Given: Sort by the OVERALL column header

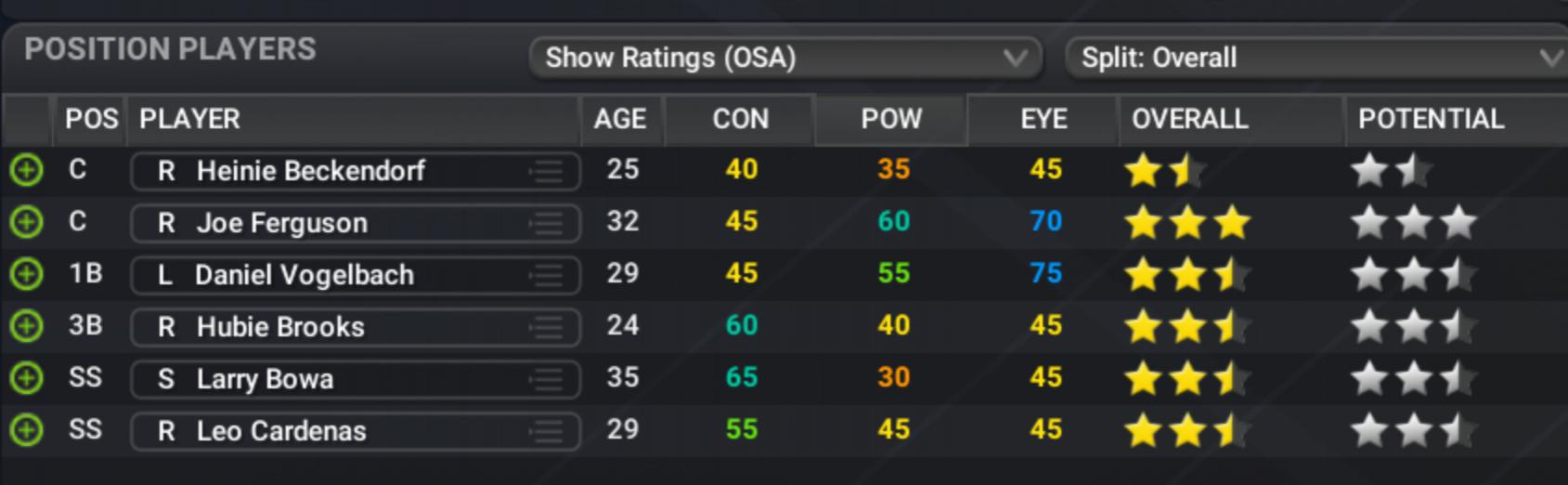Looking at the screenshot, I should pos(1189,120).
